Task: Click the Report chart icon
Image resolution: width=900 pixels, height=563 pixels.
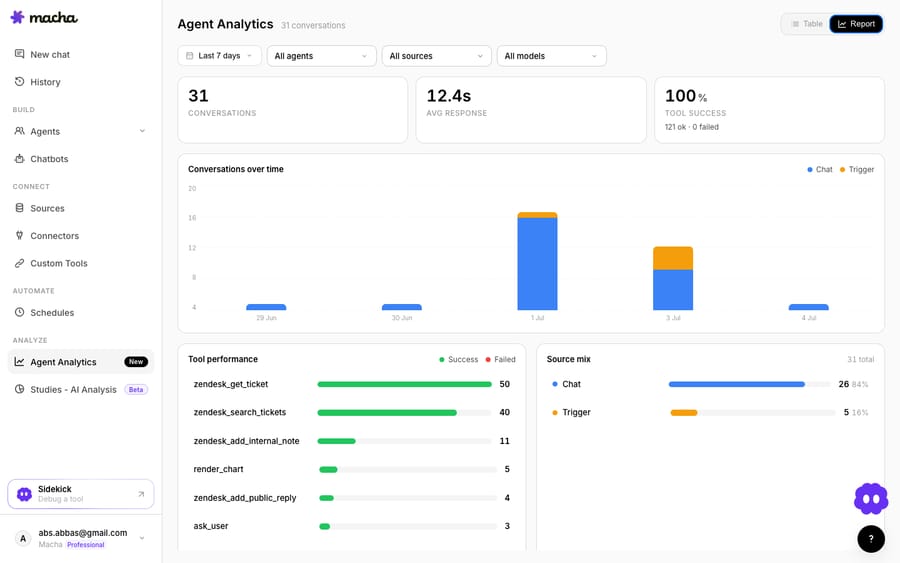Action: point(842,24)
